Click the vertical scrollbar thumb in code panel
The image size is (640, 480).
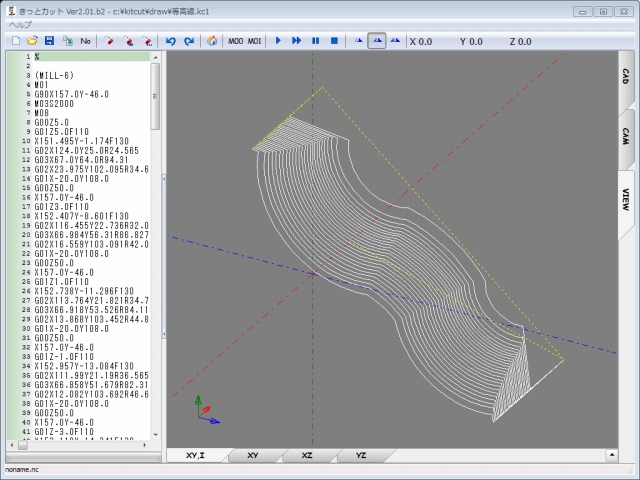(x=155, y=96)
